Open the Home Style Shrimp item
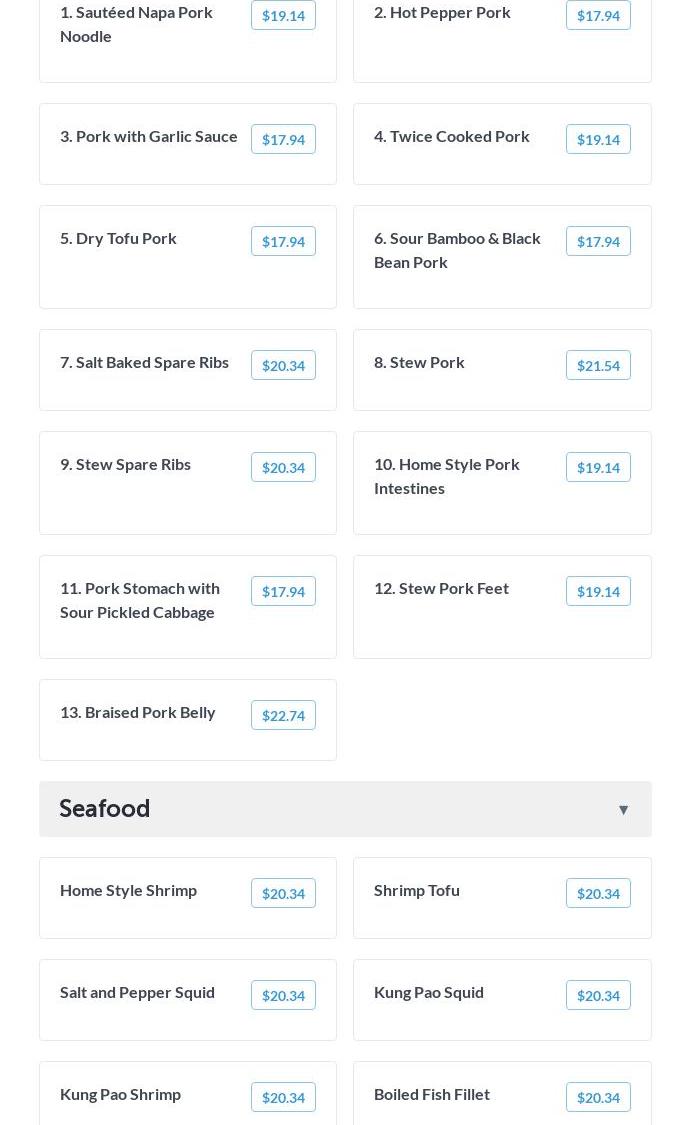The width and height of the screenshot is (690, 1125). 128,890
